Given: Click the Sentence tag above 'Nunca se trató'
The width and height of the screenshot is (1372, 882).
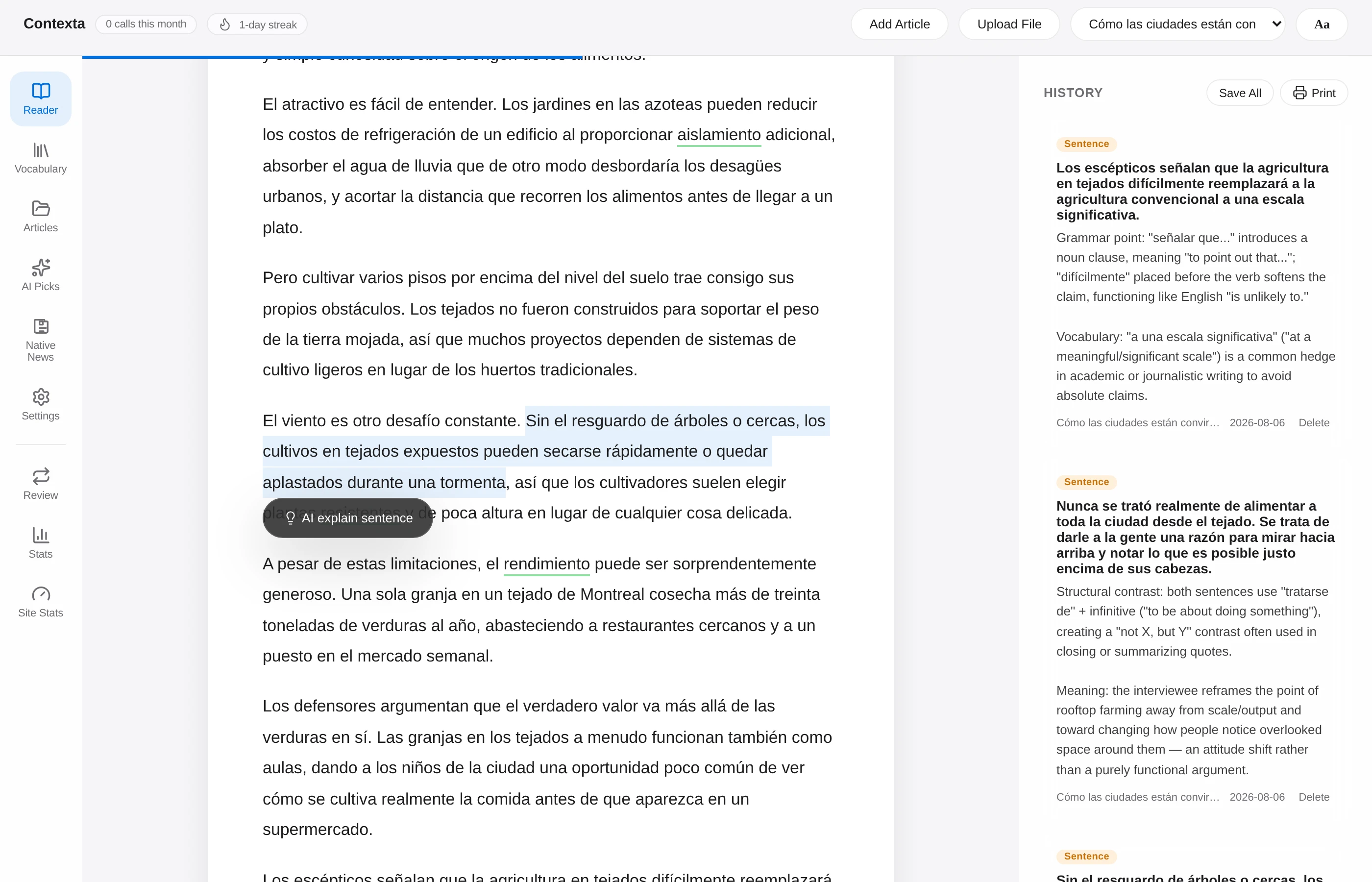Looking at the screenshot, I should (1086, 482).
